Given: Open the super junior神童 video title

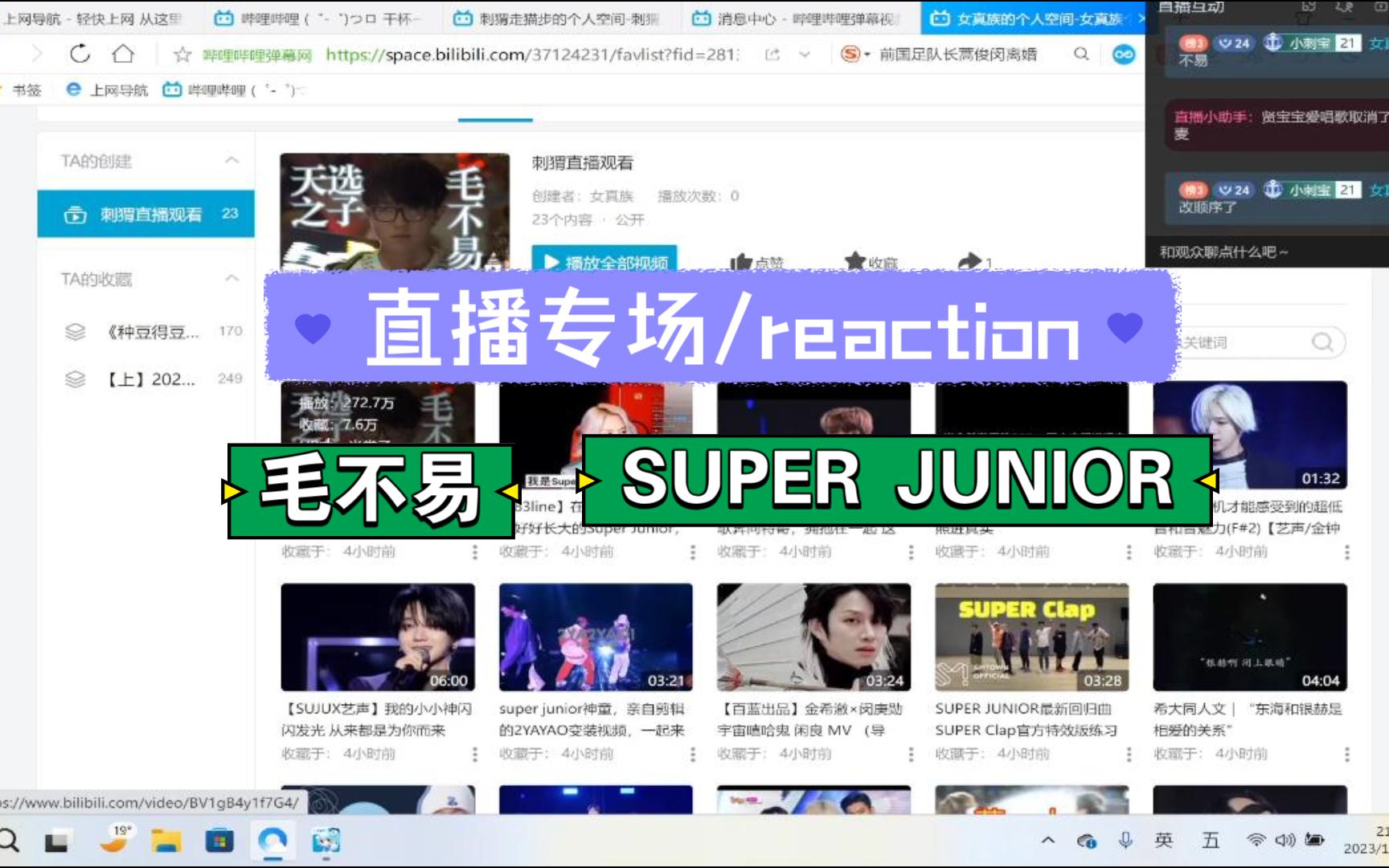Looking at the screenshot, I should pyautogui.click(x=592, y=719).
